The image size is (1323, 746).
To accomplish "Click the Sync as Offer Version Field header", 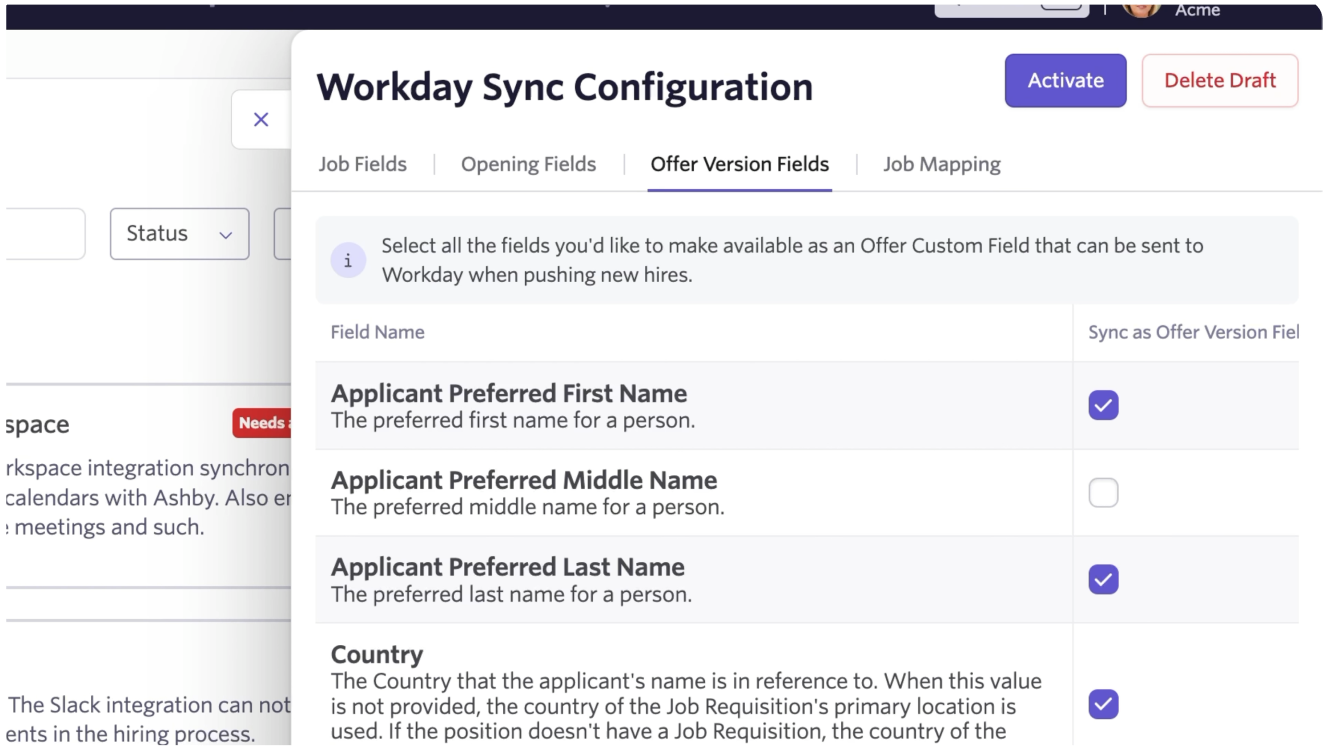I will 1192,333.
